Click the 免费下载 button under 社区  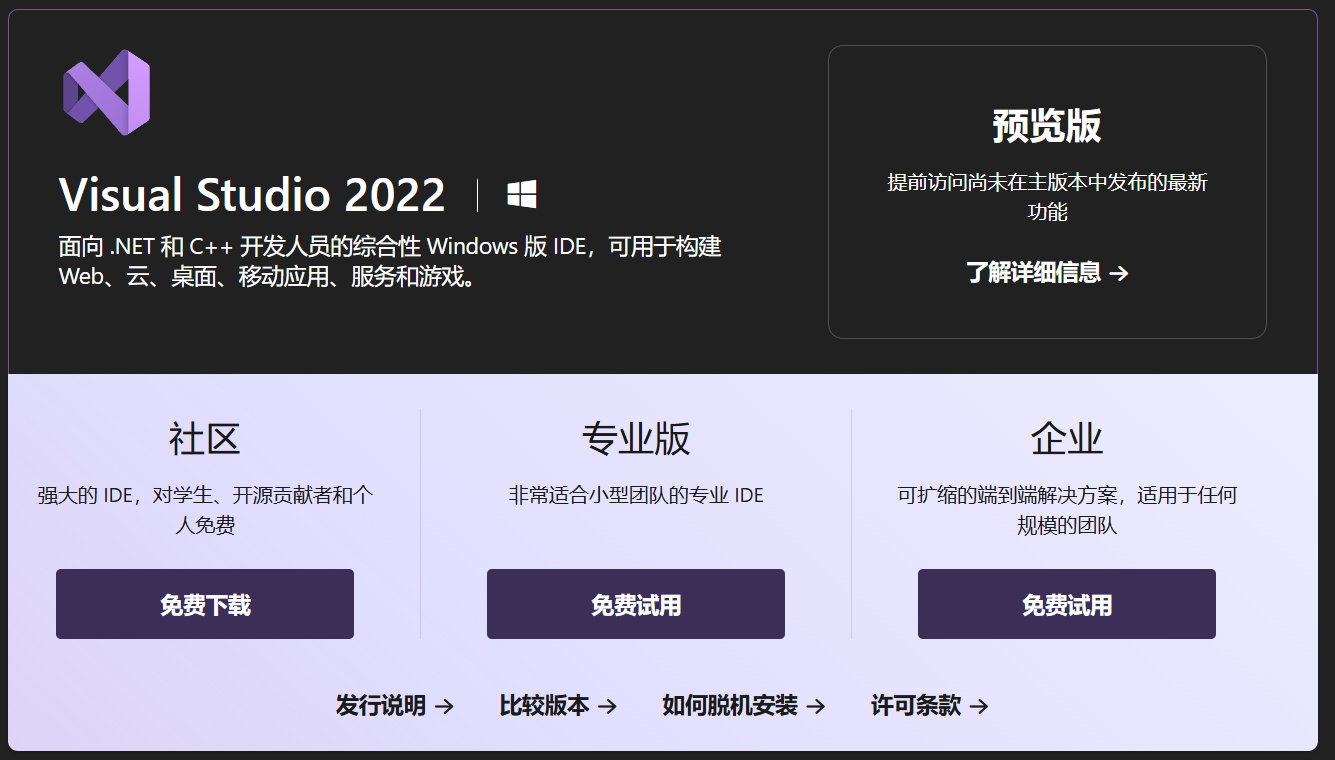point(205,604)
